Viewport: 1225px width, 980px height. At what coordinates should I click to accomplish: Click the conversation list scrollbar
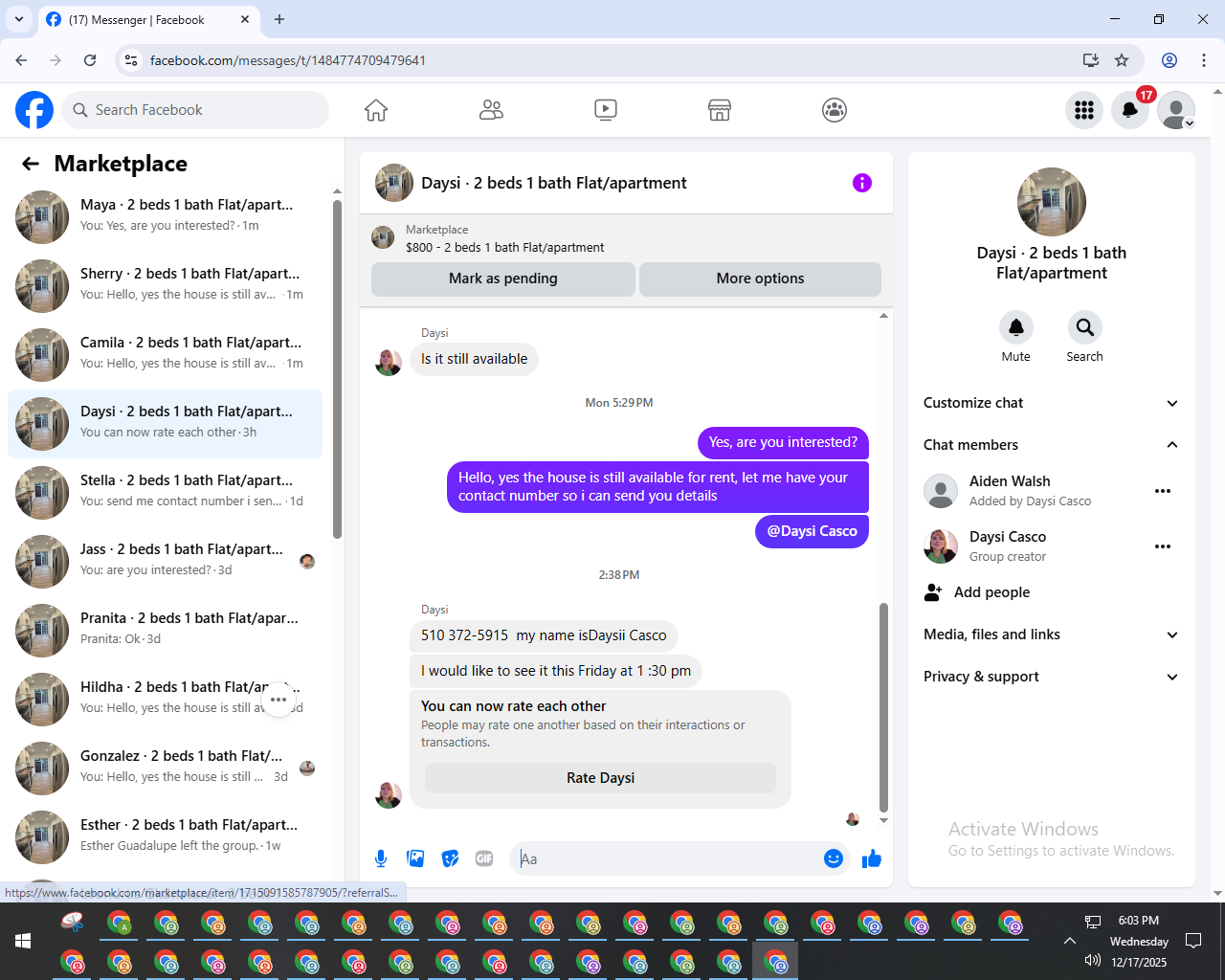click(x=337, y=368)
